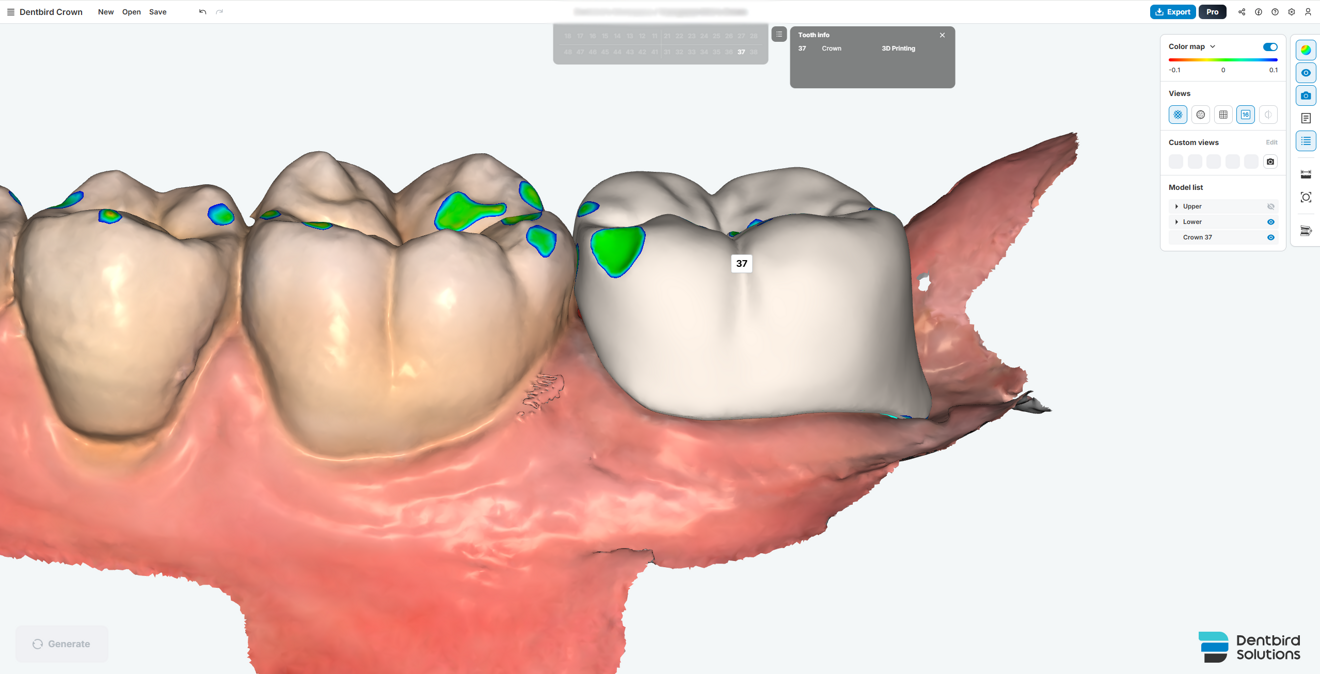Click Save in the top menu
Viewport: 1320px width, 674px height.
click(x=157, y=11)
